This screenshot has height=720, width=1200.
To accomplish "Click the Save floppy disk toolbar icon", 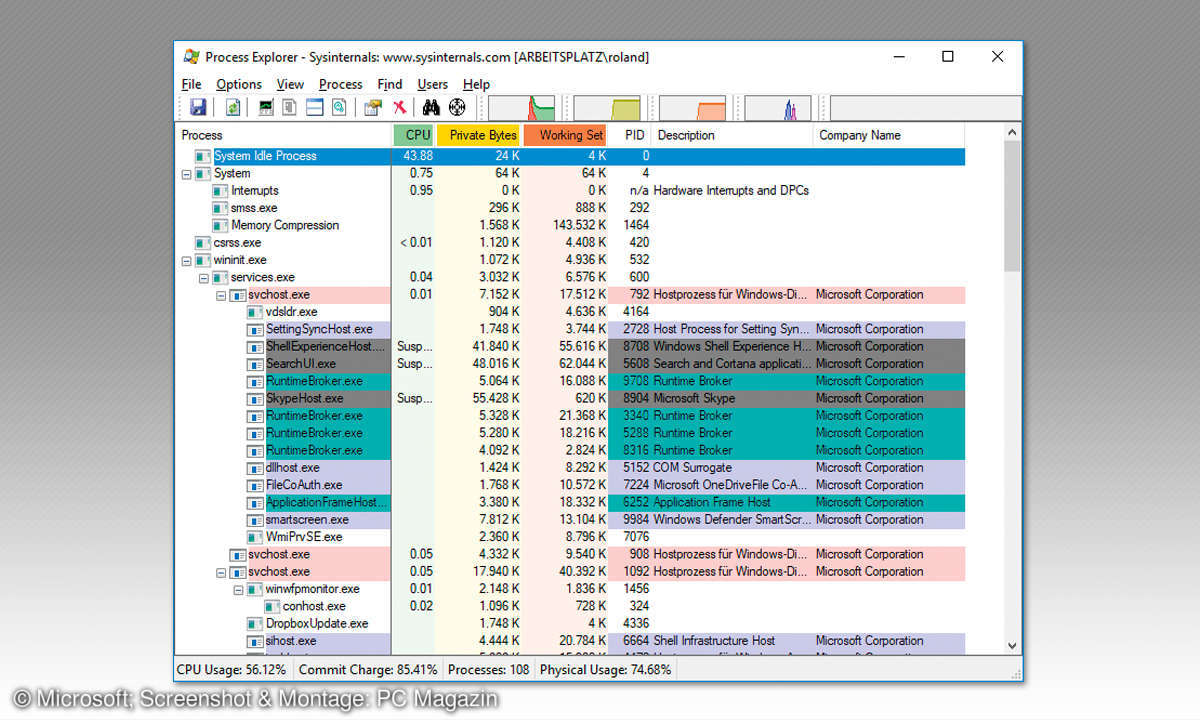I will [198, 108].
